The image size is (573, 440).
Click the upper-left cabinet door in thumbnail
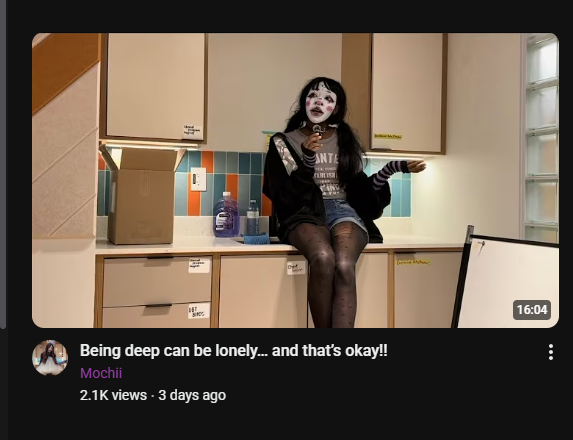154,88
